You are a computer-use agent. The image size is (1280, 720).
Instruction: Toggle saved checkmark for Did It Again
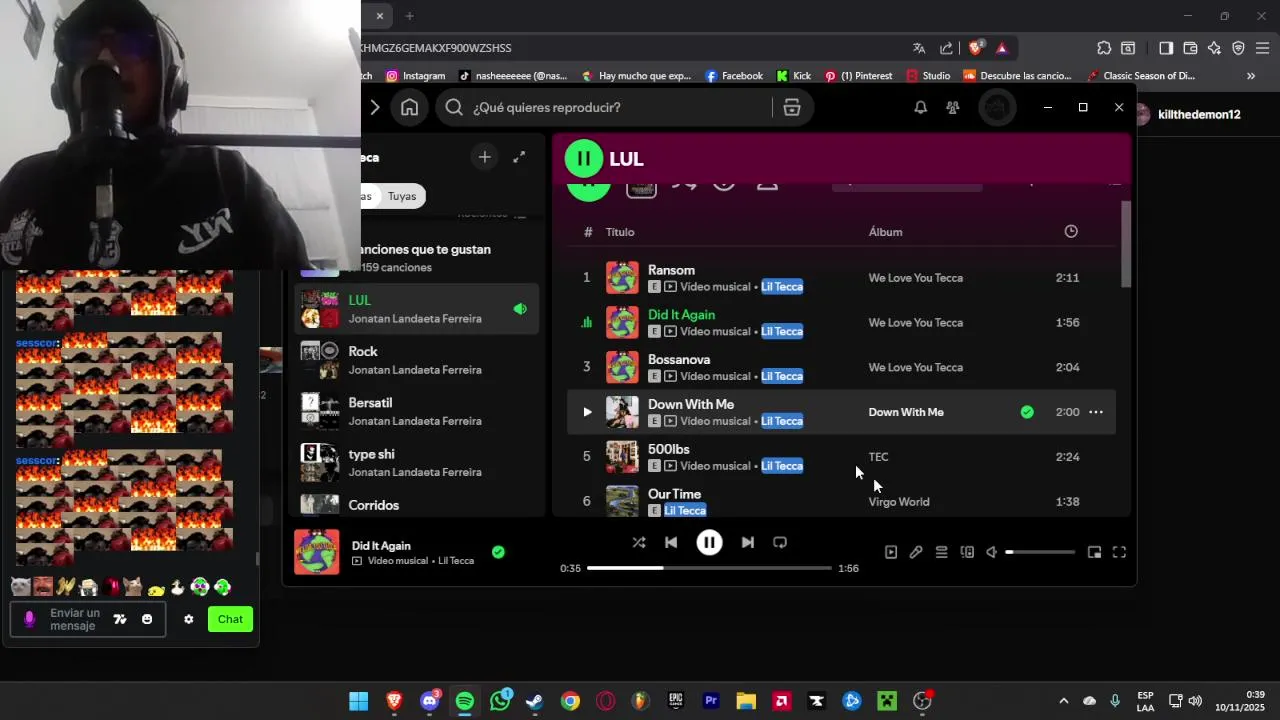click(x=498, y=552)
